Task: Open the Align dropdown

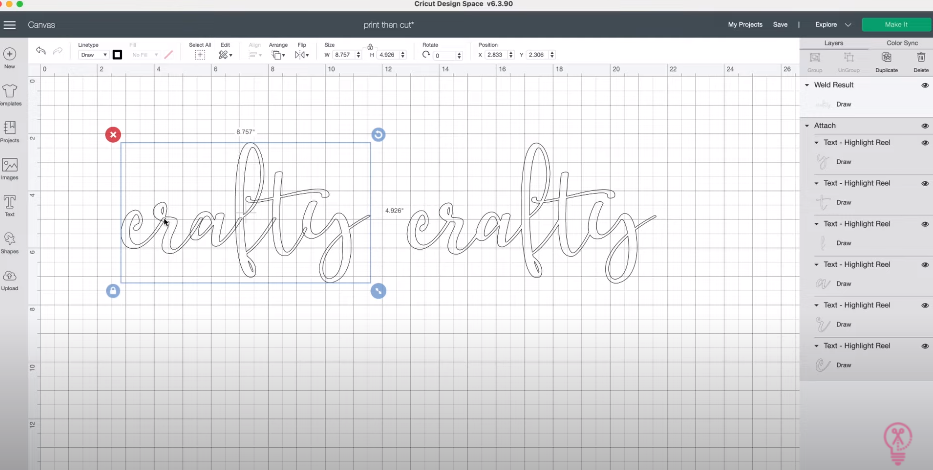Action: pos(255,55)
